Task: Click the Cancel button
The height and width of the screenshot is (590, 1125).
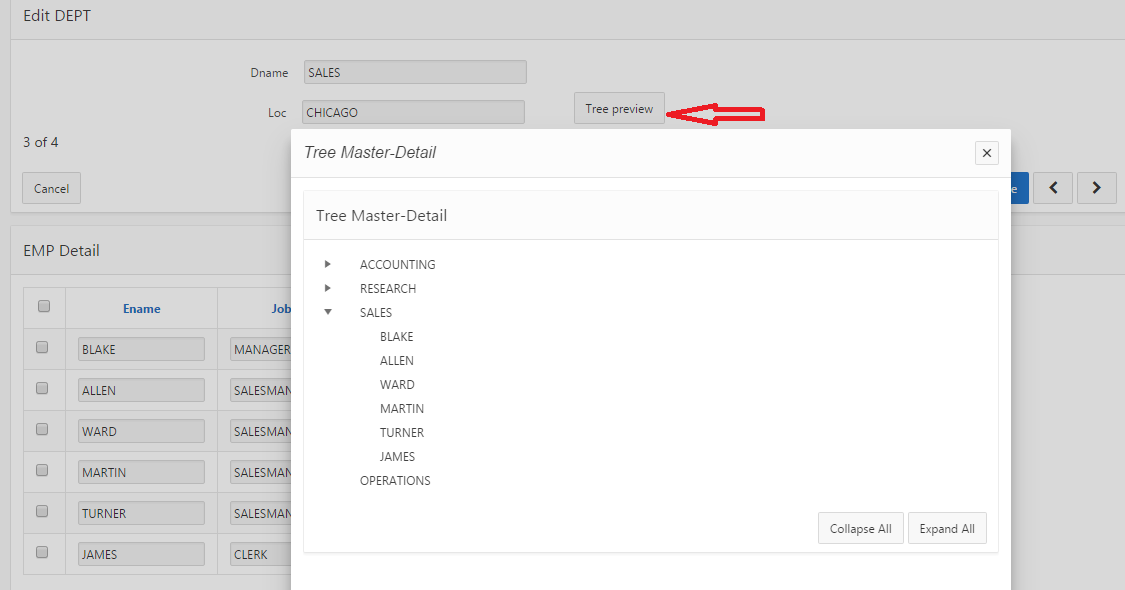Action: click(x=51, y=187)
